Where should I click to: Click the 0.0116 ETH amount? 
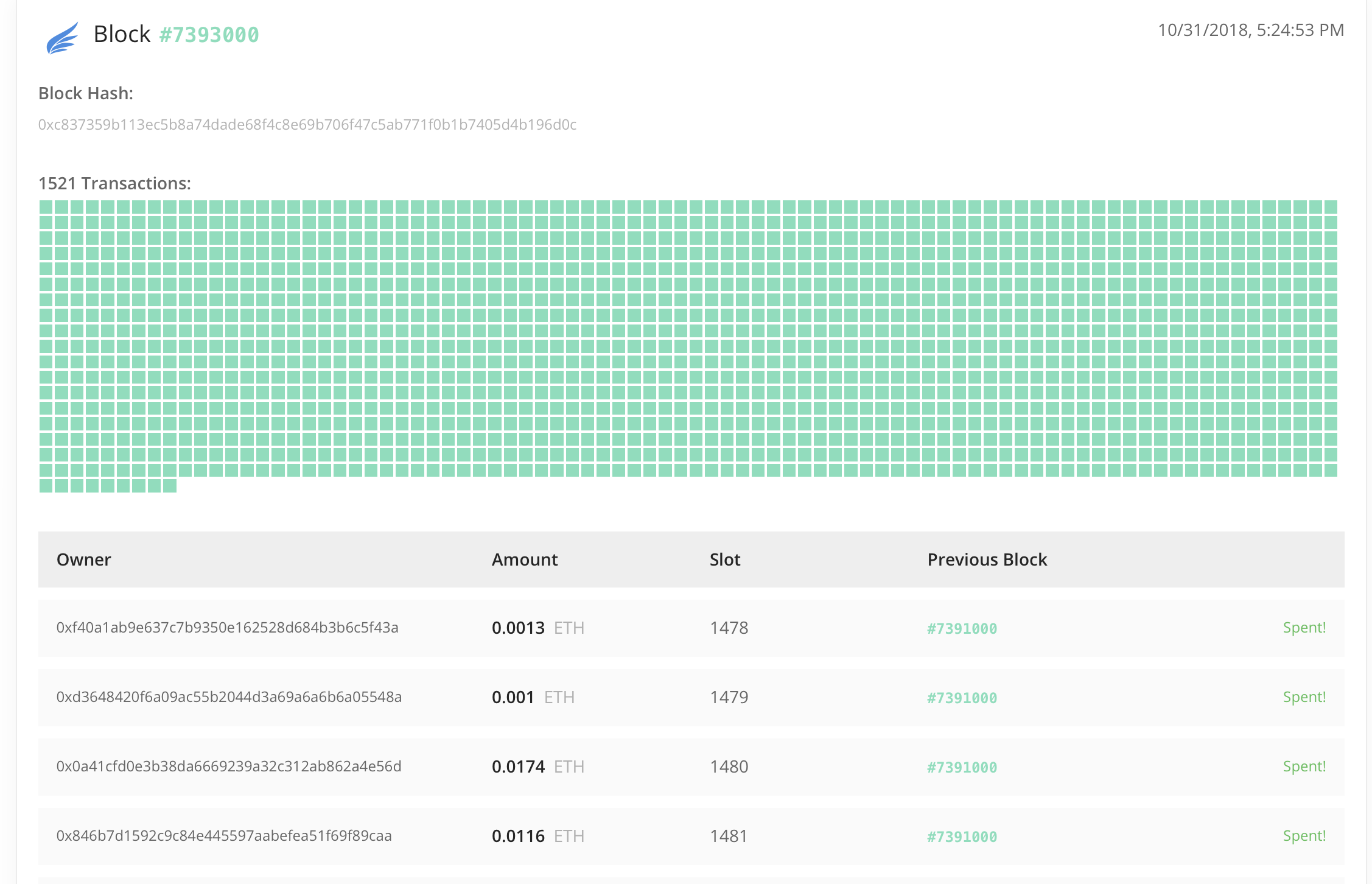point(538,836)
